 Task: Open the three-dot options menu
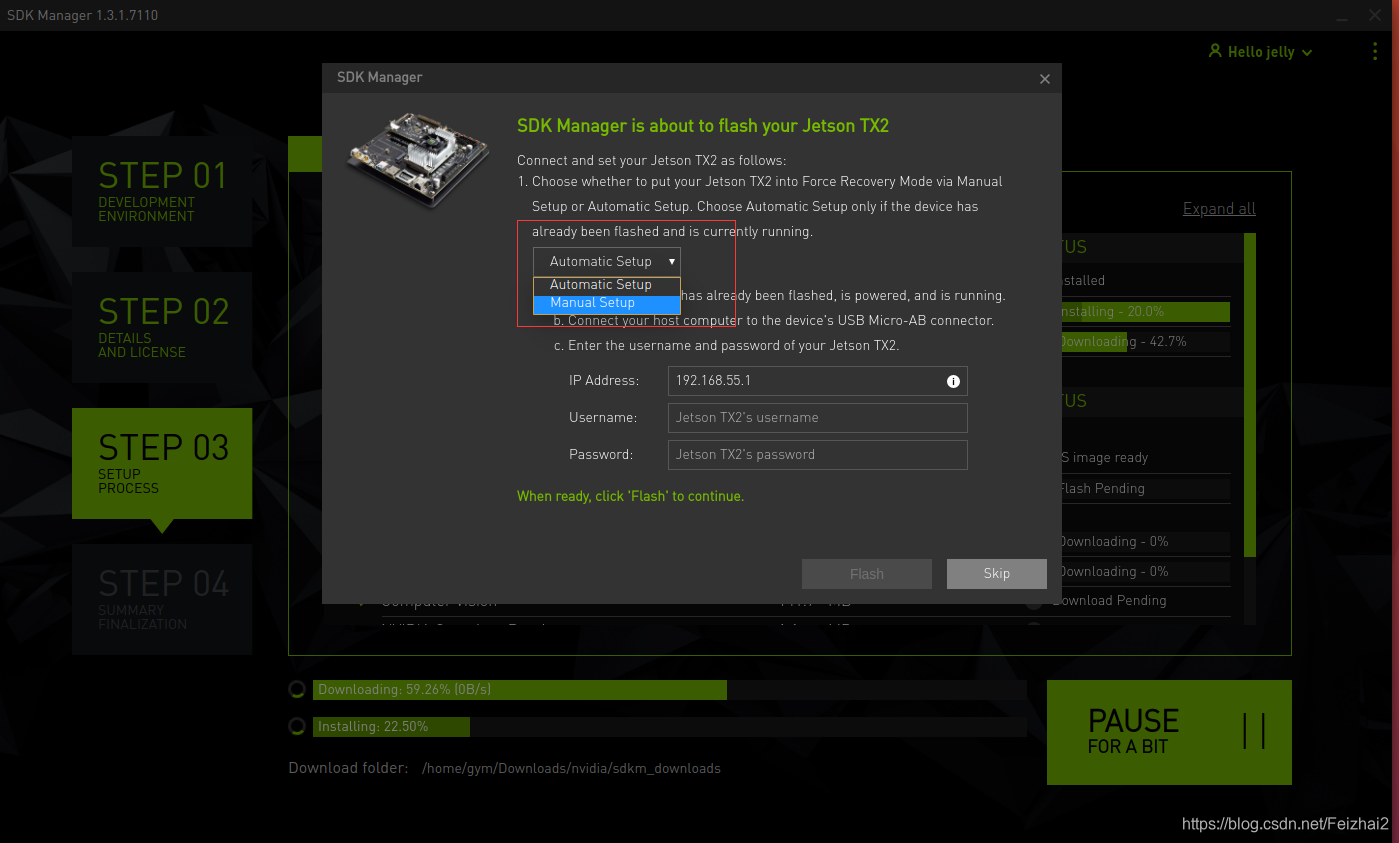tap(1375, 51)
